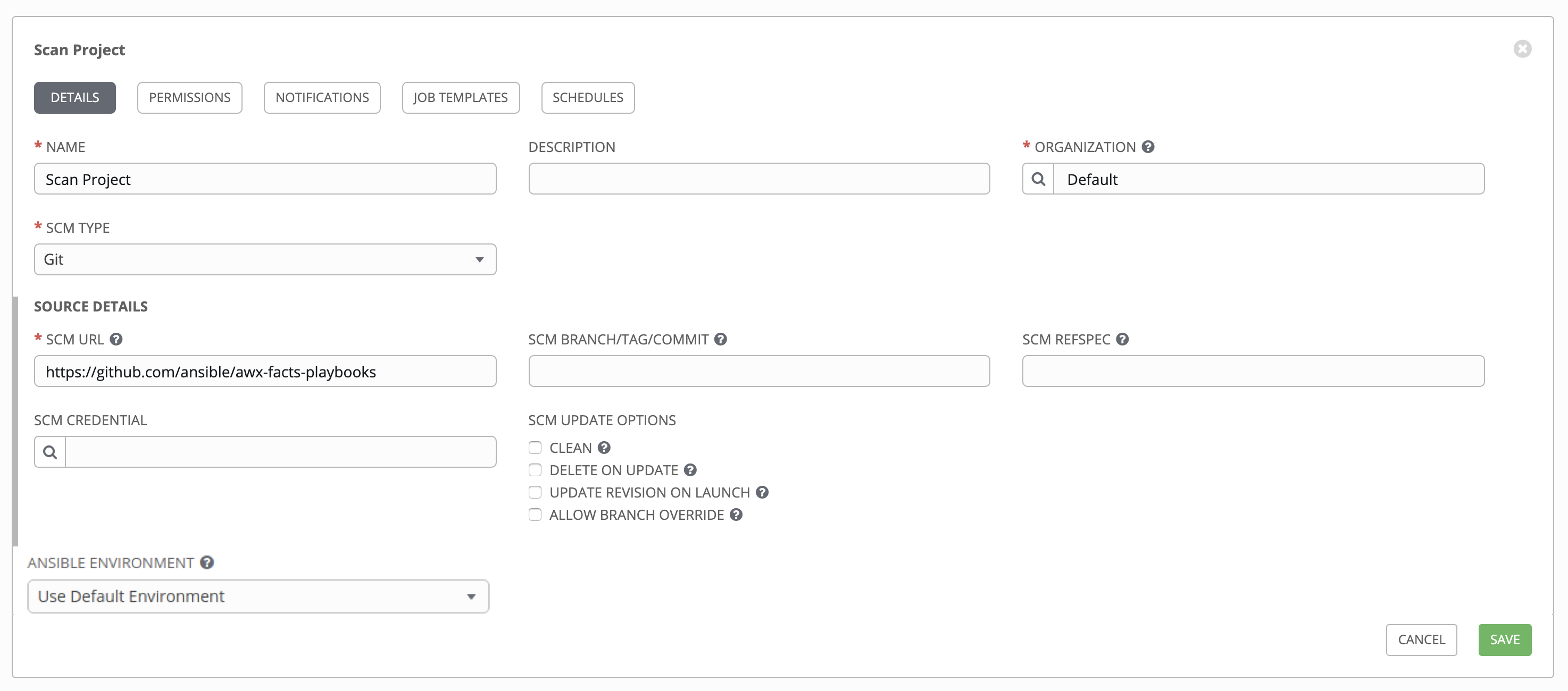This screenshot has height=691, width=1568.
Task: Click the Cancel button
Action: tap(1421, 640)
